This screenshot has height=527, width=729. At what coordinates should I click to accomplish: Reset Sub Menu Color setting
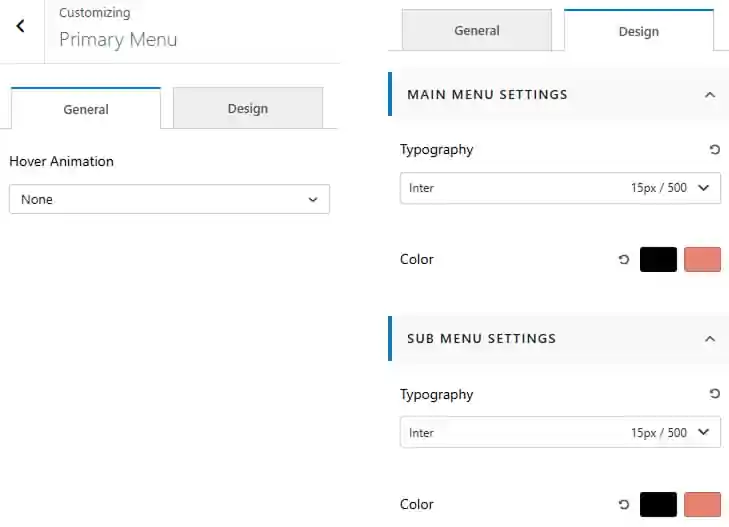[x=624, y=504]
